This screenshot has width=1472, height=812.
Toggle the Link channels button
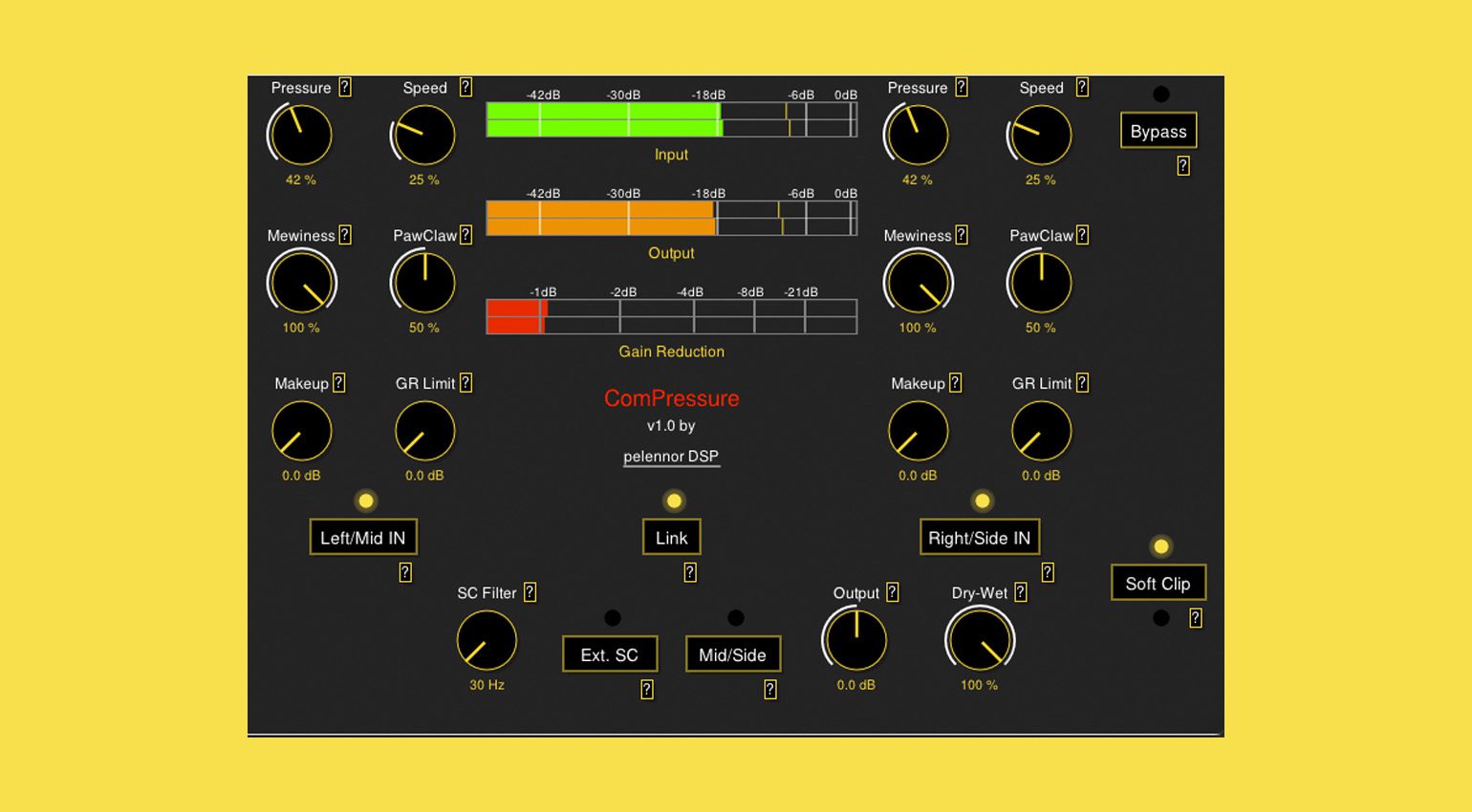pos(672,538)
